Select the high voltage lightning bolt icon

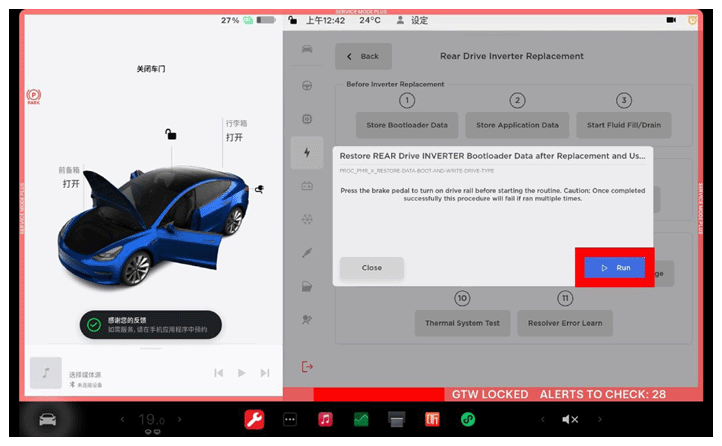tap(307, 153)
